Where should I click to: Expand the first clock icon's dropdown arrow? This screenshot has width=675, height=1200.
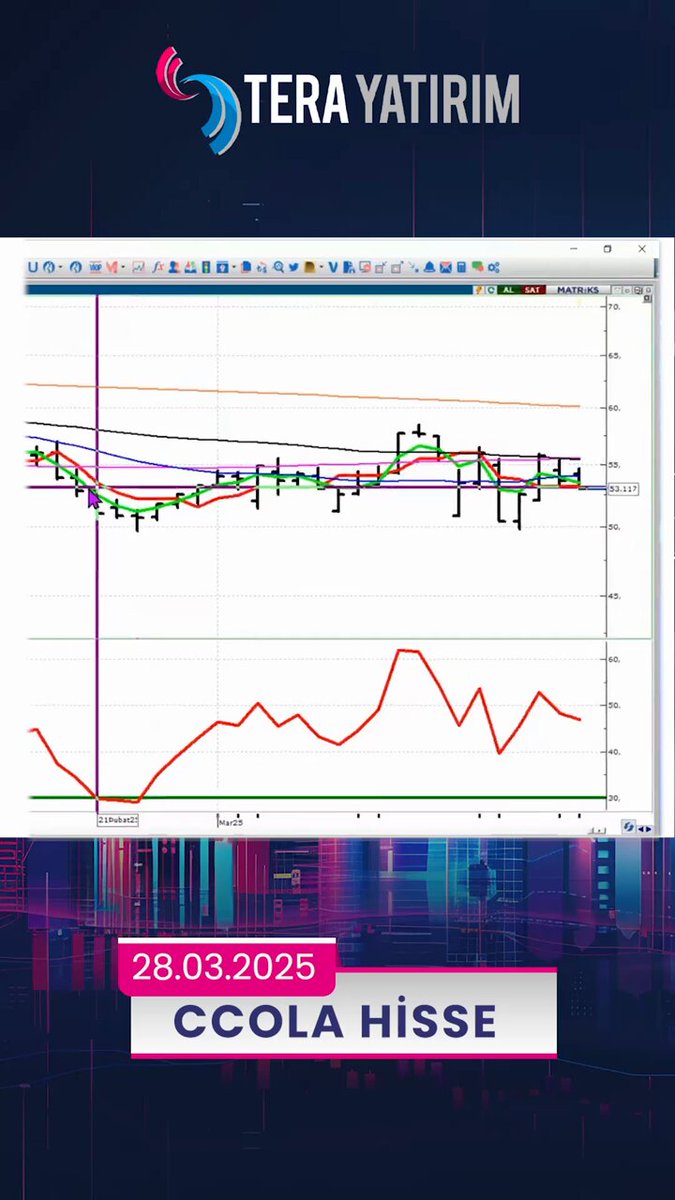[x=59, y=267]
